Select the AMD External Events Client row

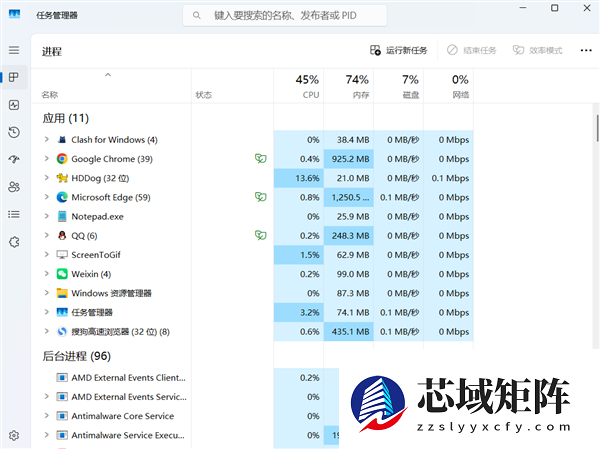tap(184, 378)
